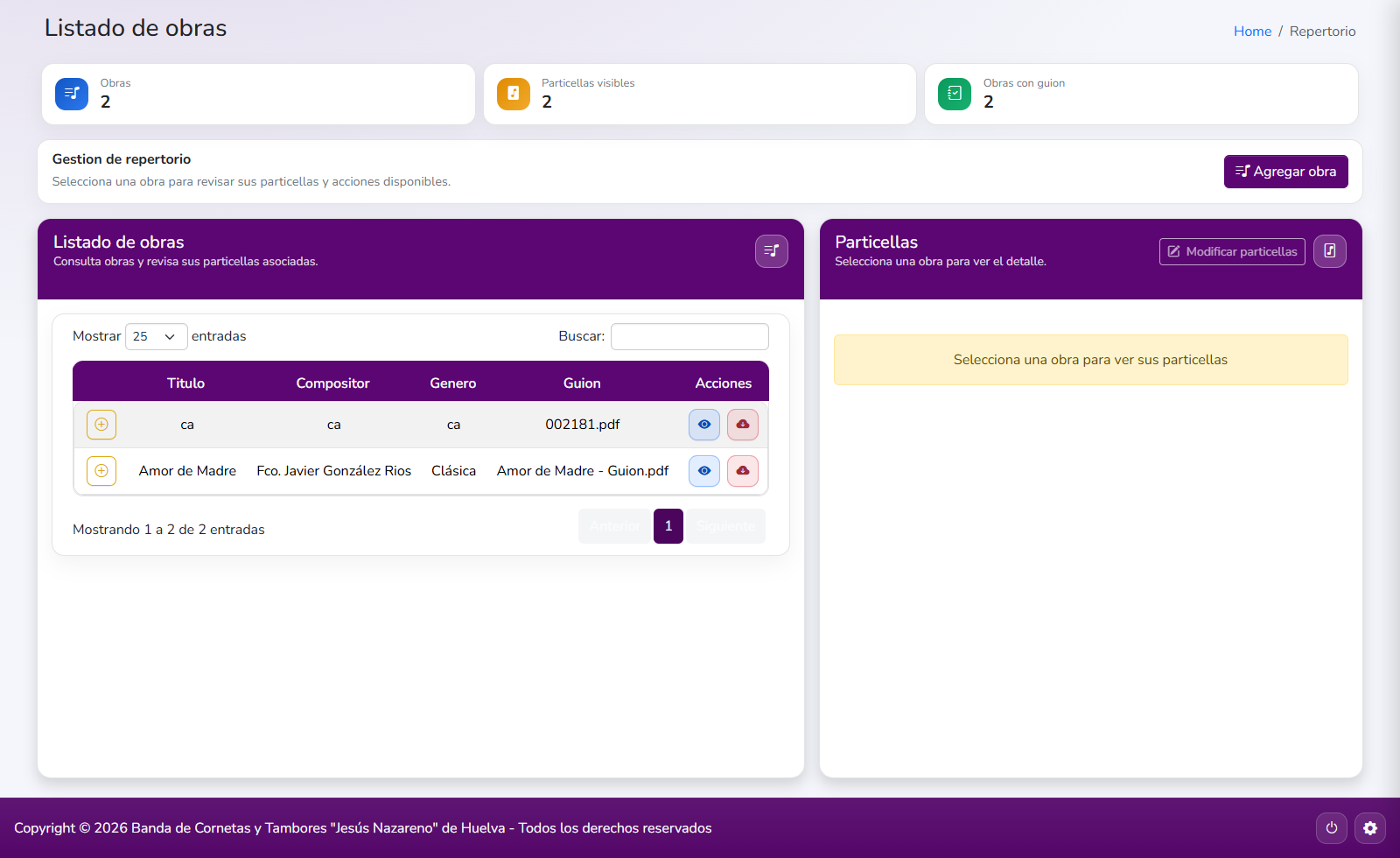Focus the Buscar search field
Screen dimensions: 1400x858
689,337
